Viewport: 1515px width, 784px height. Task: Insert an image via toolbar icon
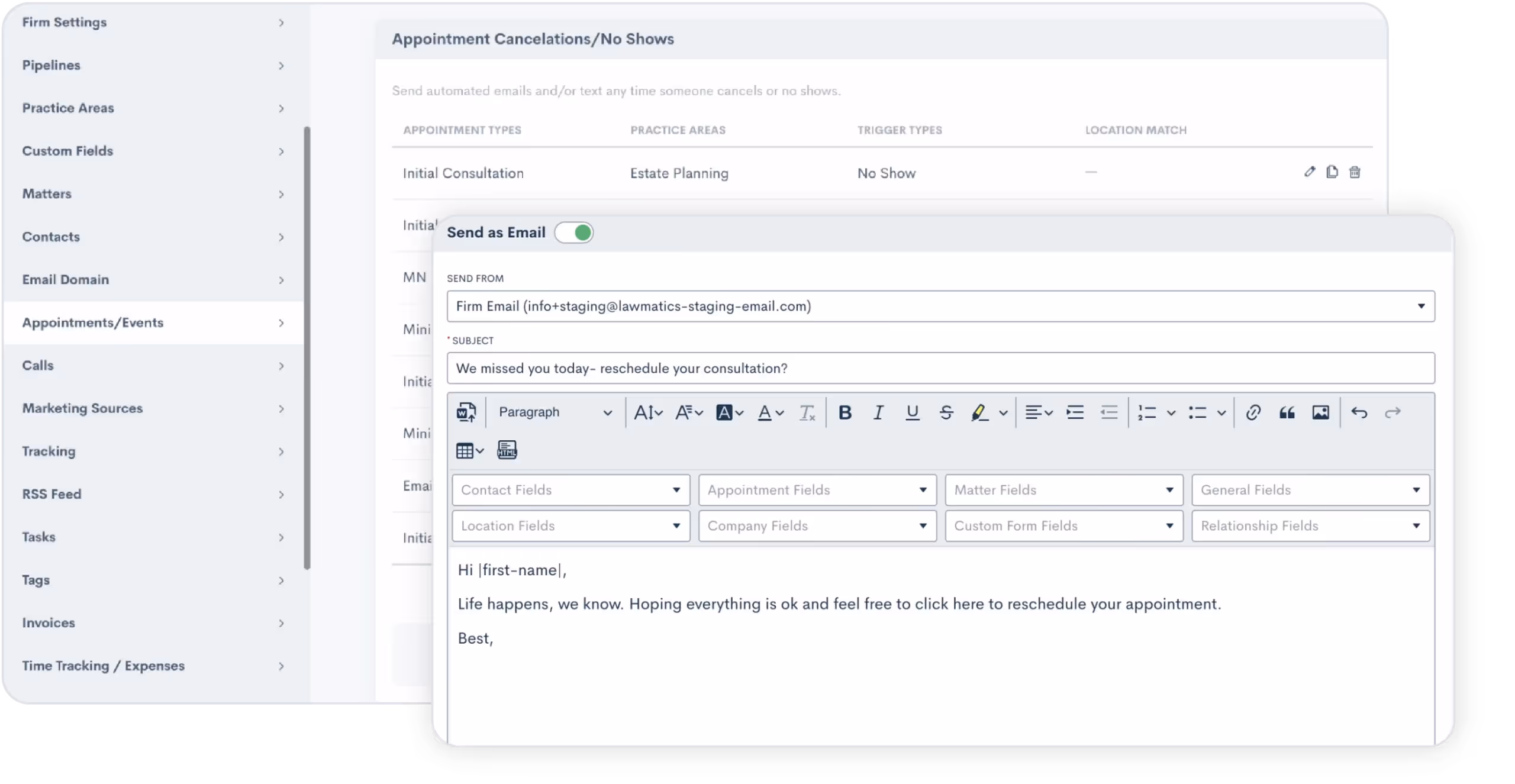pyautogui.click(x=1320, y=412)
